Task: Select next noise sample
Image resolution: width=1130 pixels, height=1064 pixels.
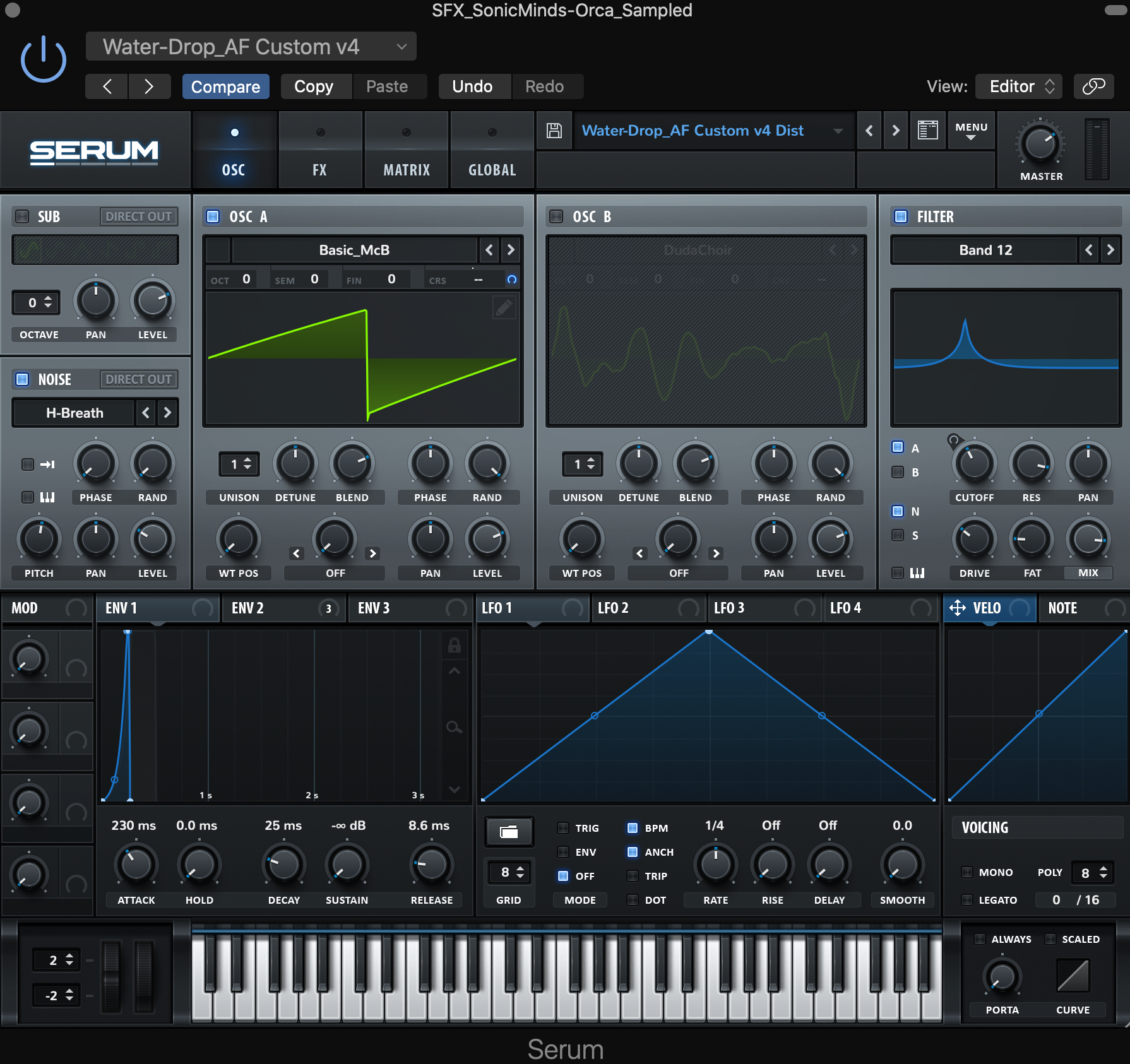Action: [x=167, y=413]
